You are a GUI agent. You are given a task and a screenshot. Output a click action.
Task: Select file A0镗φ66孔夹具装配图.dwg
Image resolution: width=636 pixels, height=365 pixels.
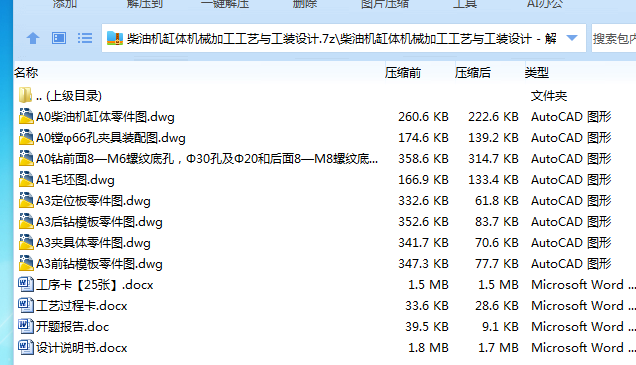111,138
